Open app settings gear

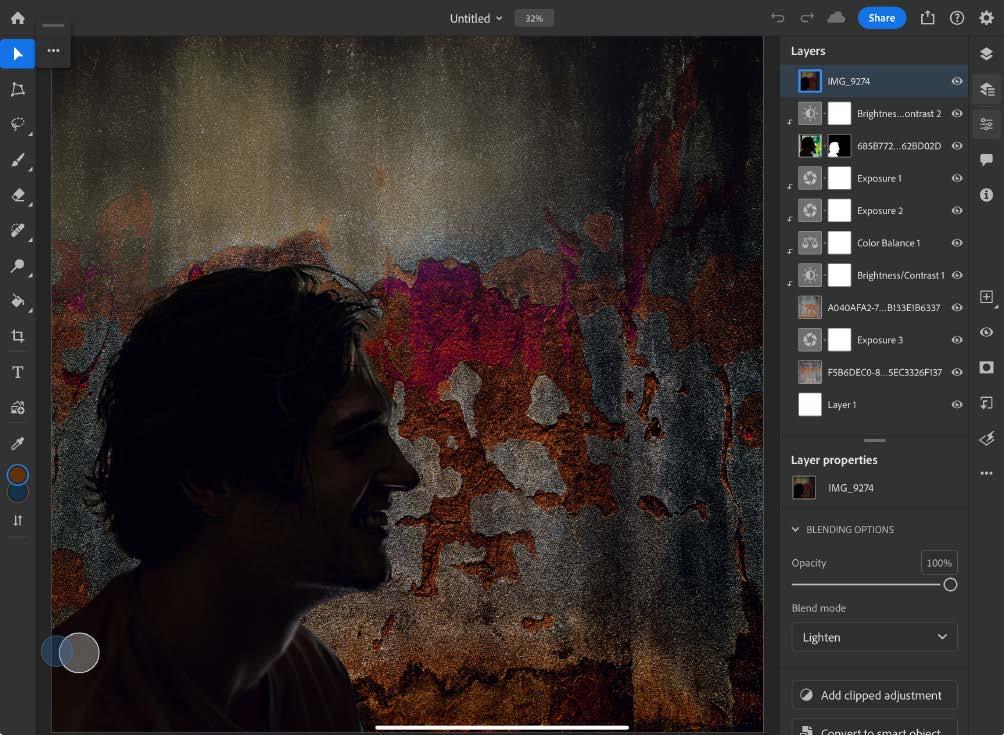[x=986, y=18]
